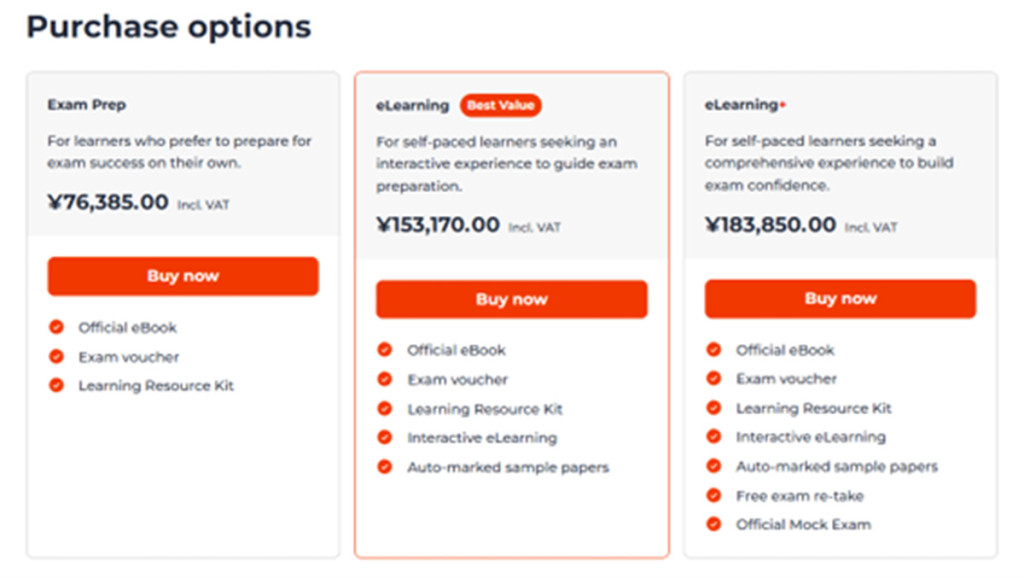Click the checkmark beside Learning Resource Kit in Exam Prep
Screen dimensions: 1024x578
(56, 385)
